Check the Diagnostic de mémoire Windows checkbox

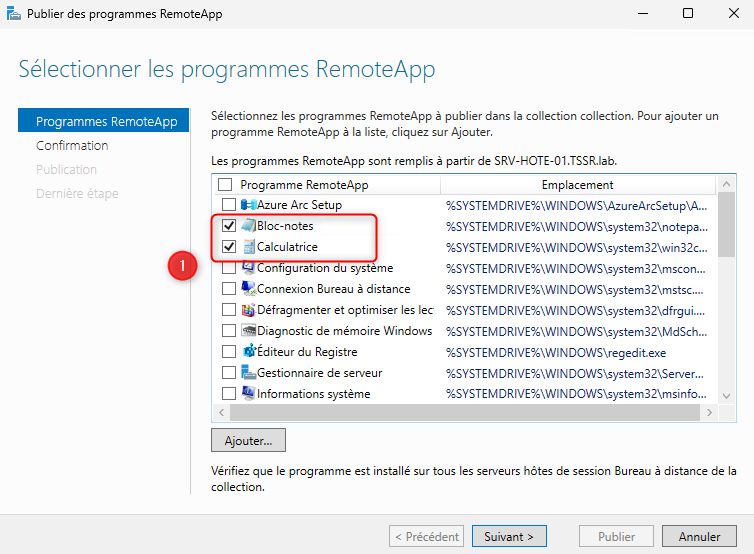pyautogui.click(x=229, y=331)
